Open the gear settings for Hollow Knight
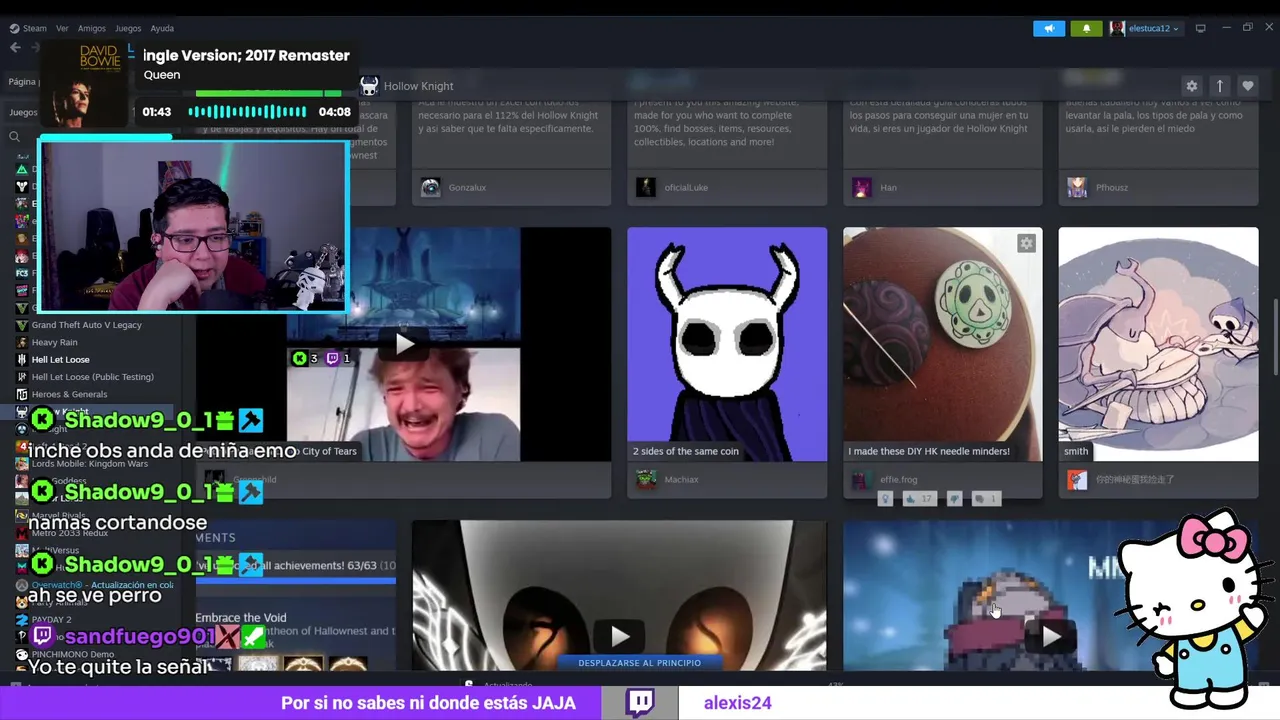 (1191, 86)
